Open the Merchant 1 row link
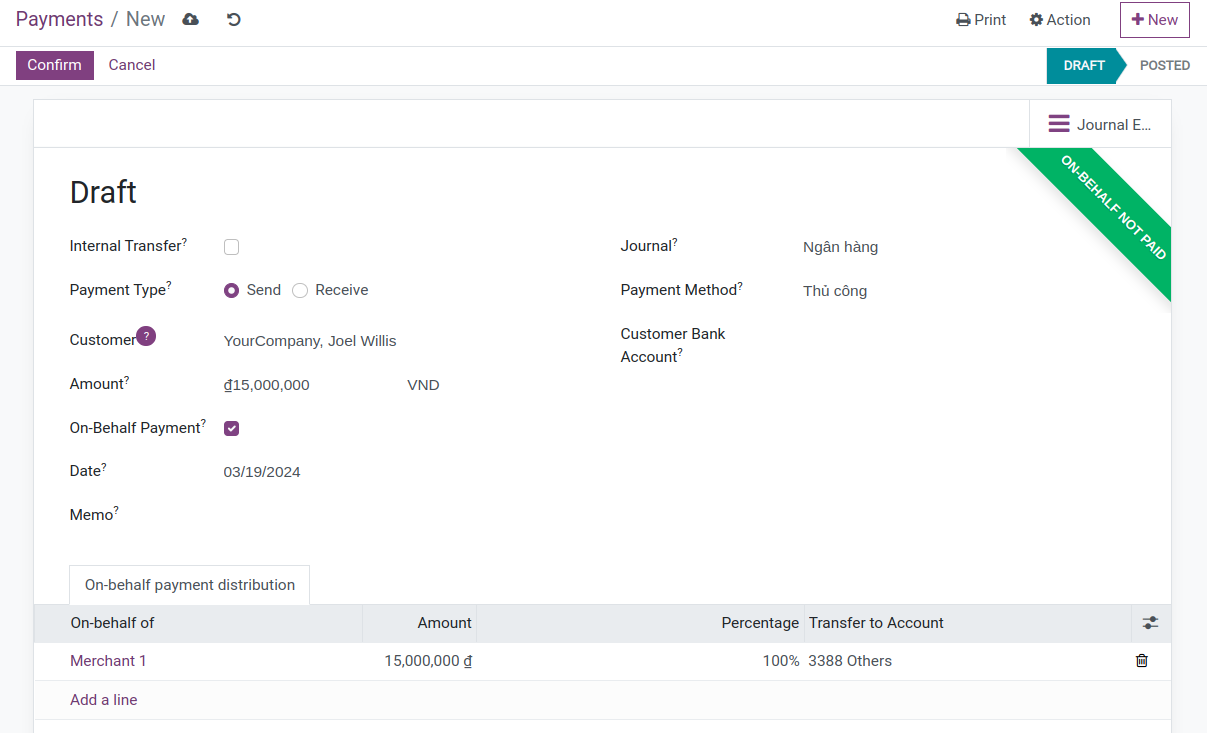Viewport: 1207px width, 733px height. 108,661
